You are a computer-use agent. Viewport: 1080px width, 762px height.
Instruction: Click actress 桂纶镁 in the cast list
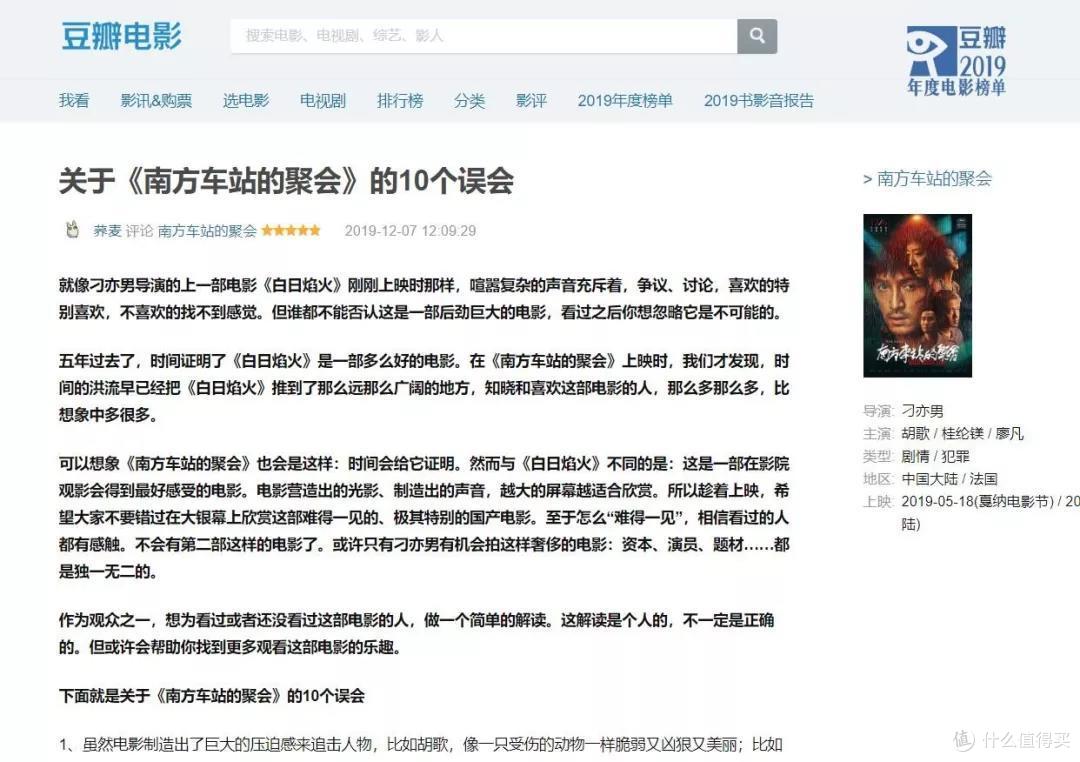(962, 434)
